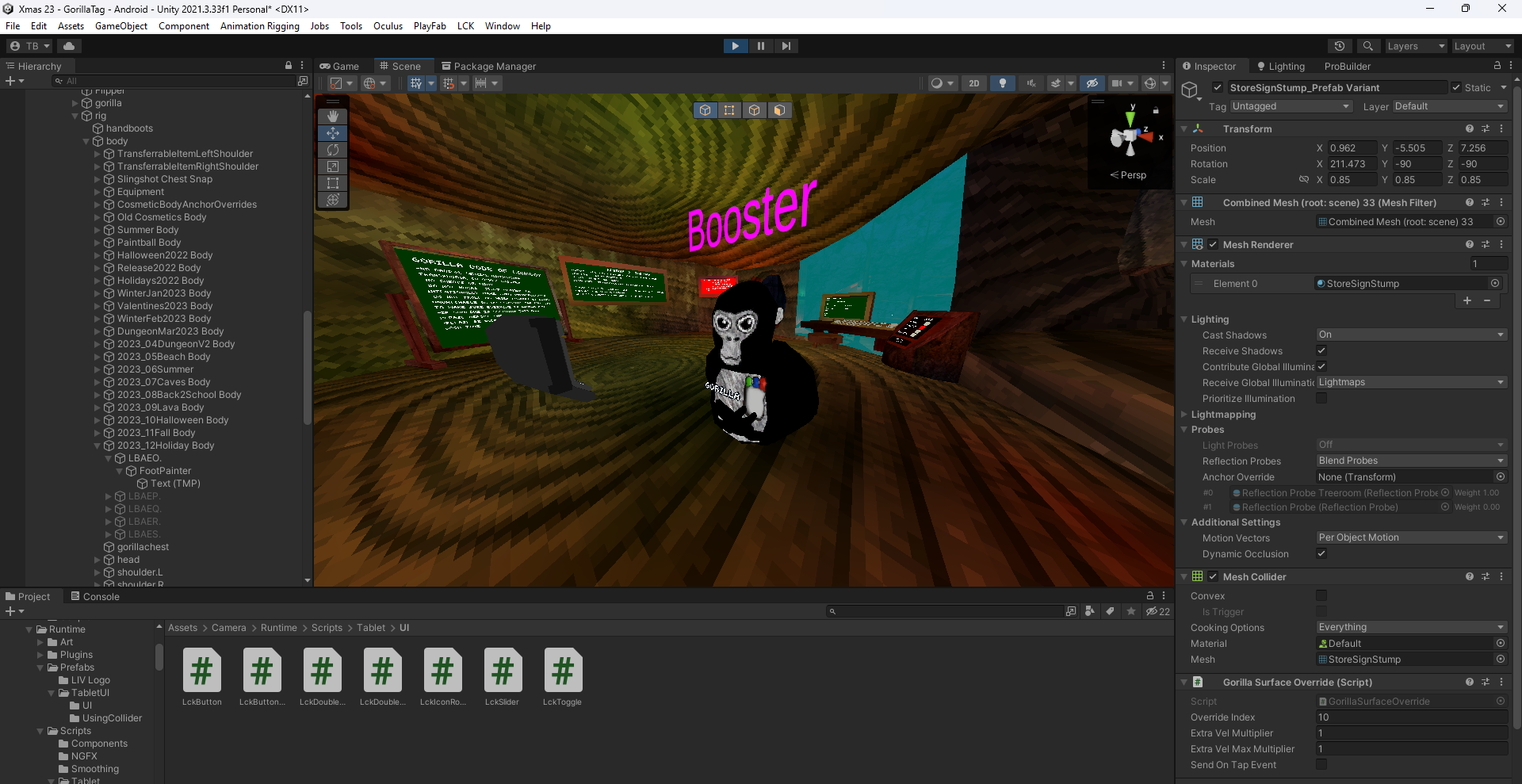Viewport: 1522px width, 784px height.
Task: Enable Send On Tap Event checkbox
Action: (1321, 764)
